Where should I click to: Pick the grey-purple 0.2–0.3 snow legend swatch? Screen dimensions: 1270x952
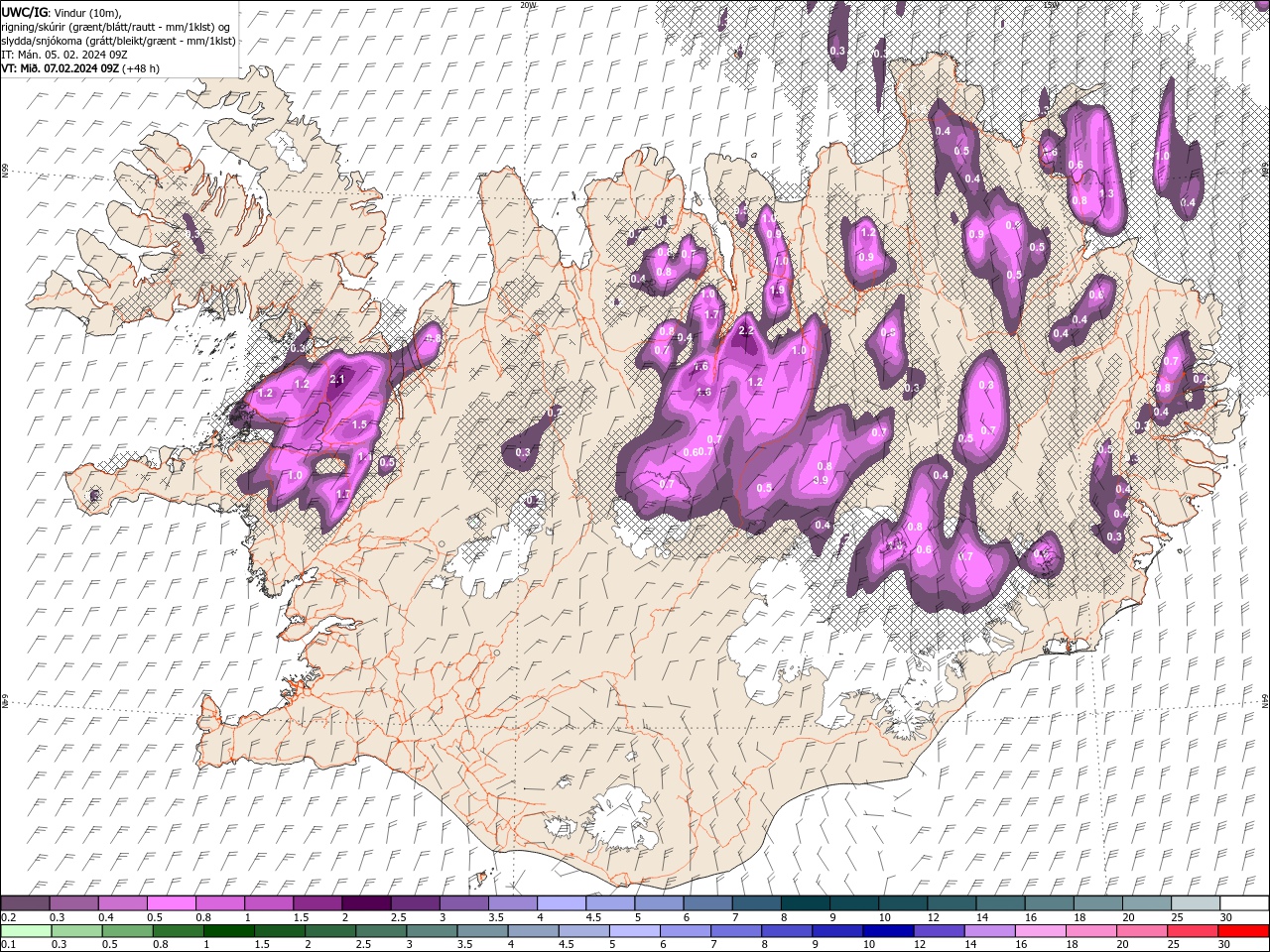25,903
